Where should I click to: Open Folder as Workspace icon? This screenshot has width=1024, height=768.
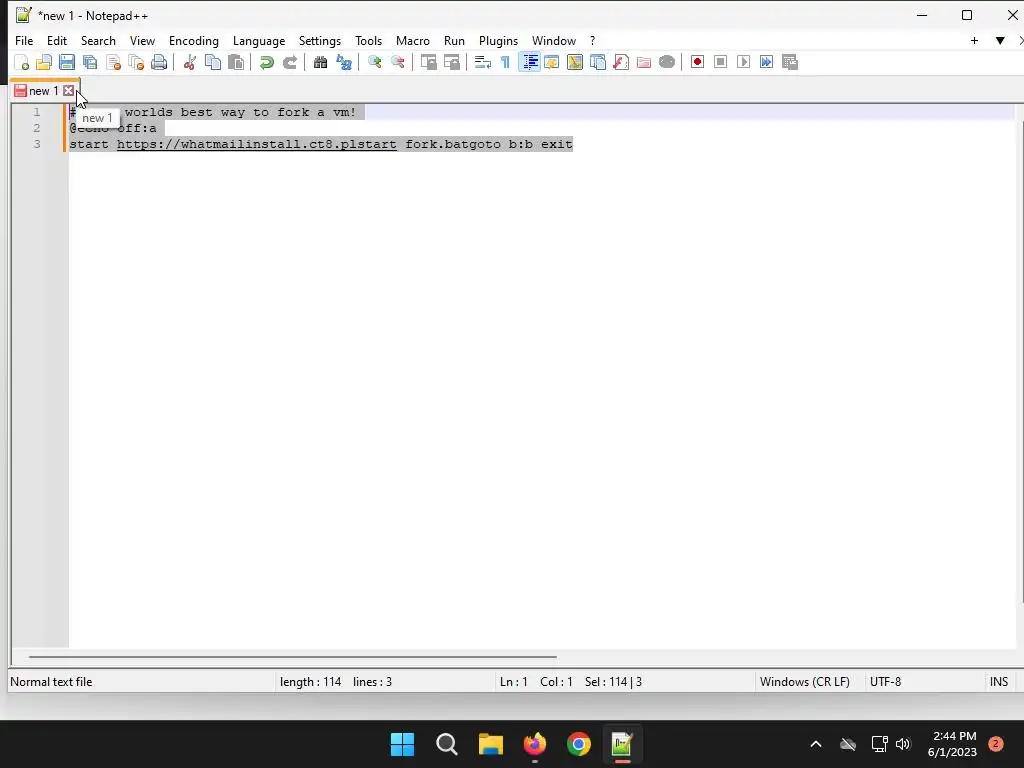644,62
